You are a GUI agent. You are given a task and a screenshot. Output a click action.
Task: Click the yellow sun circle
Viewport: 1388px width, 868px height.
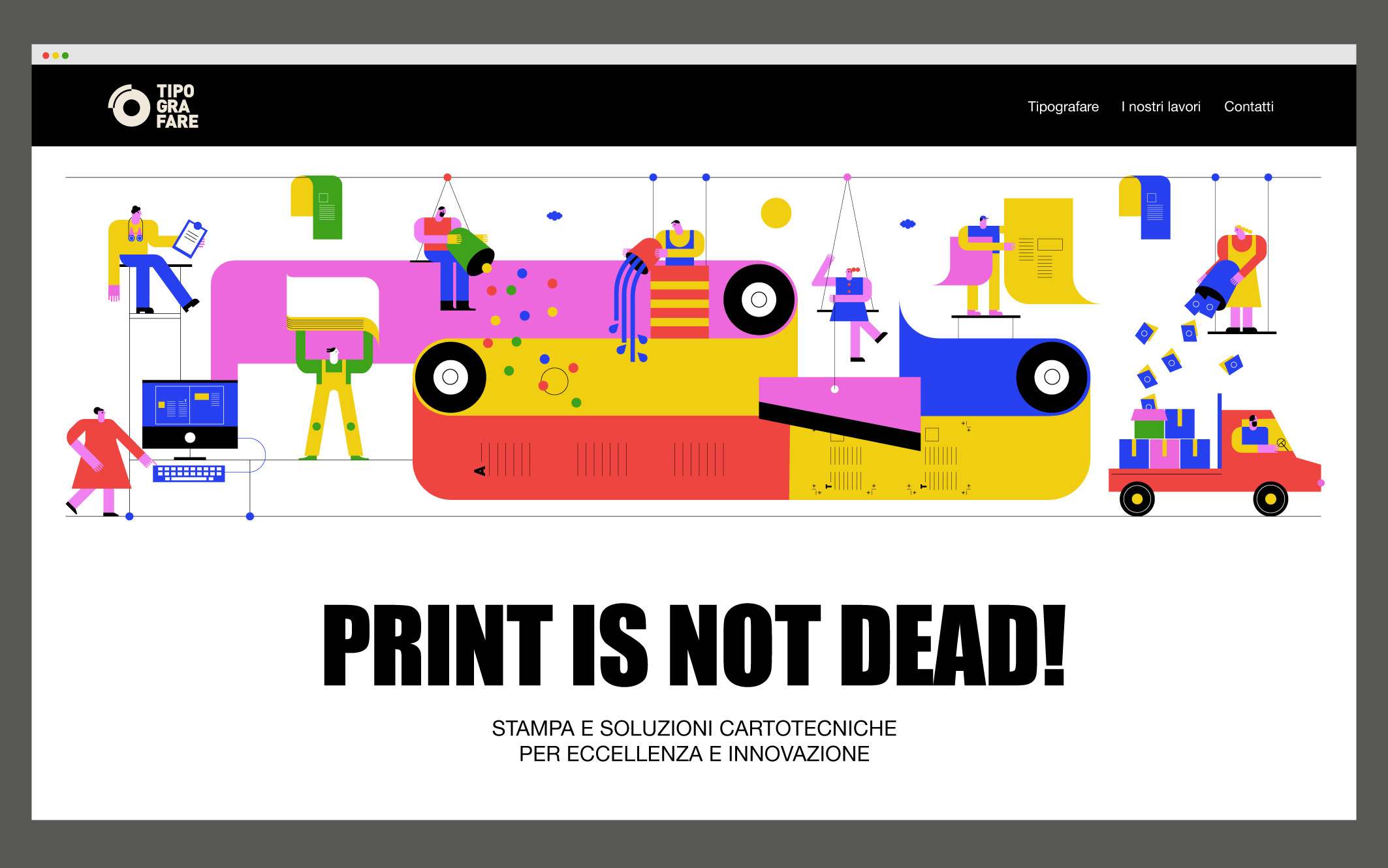[776, 213]
